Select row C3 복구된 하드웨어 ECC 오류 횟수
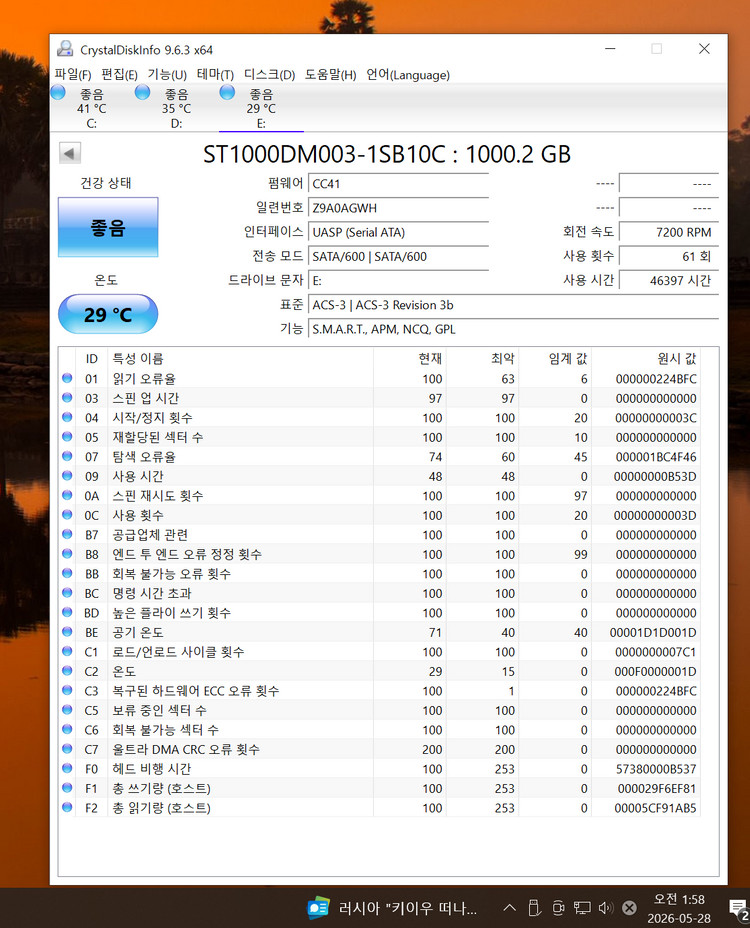Viewport: 750px width, 928px height. pos(379,691)
